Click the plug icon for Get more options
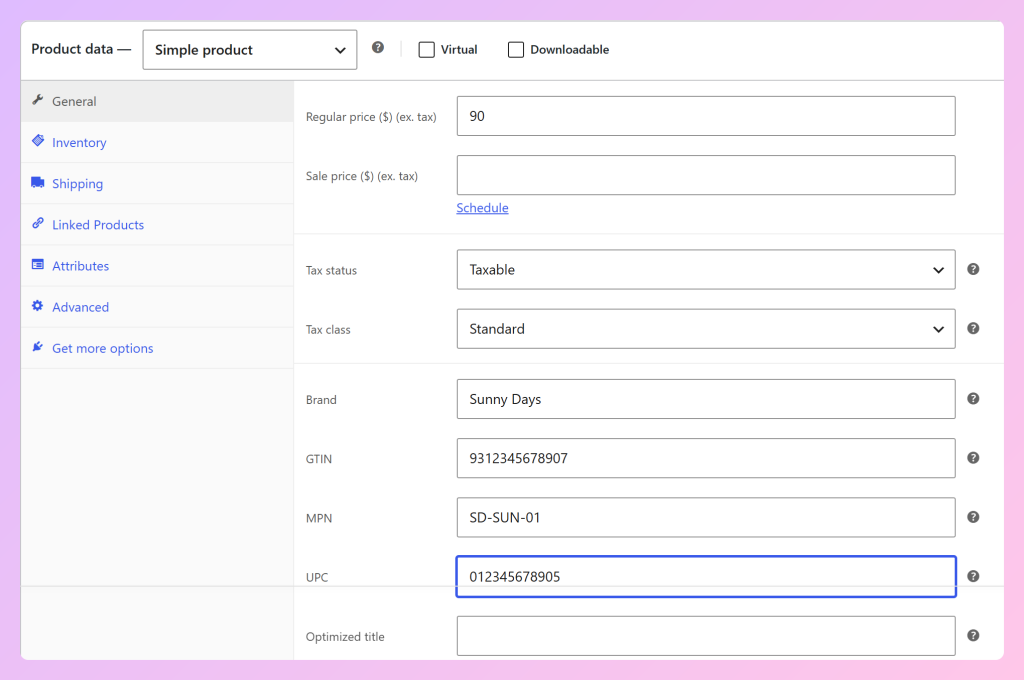 pos(38,347)
